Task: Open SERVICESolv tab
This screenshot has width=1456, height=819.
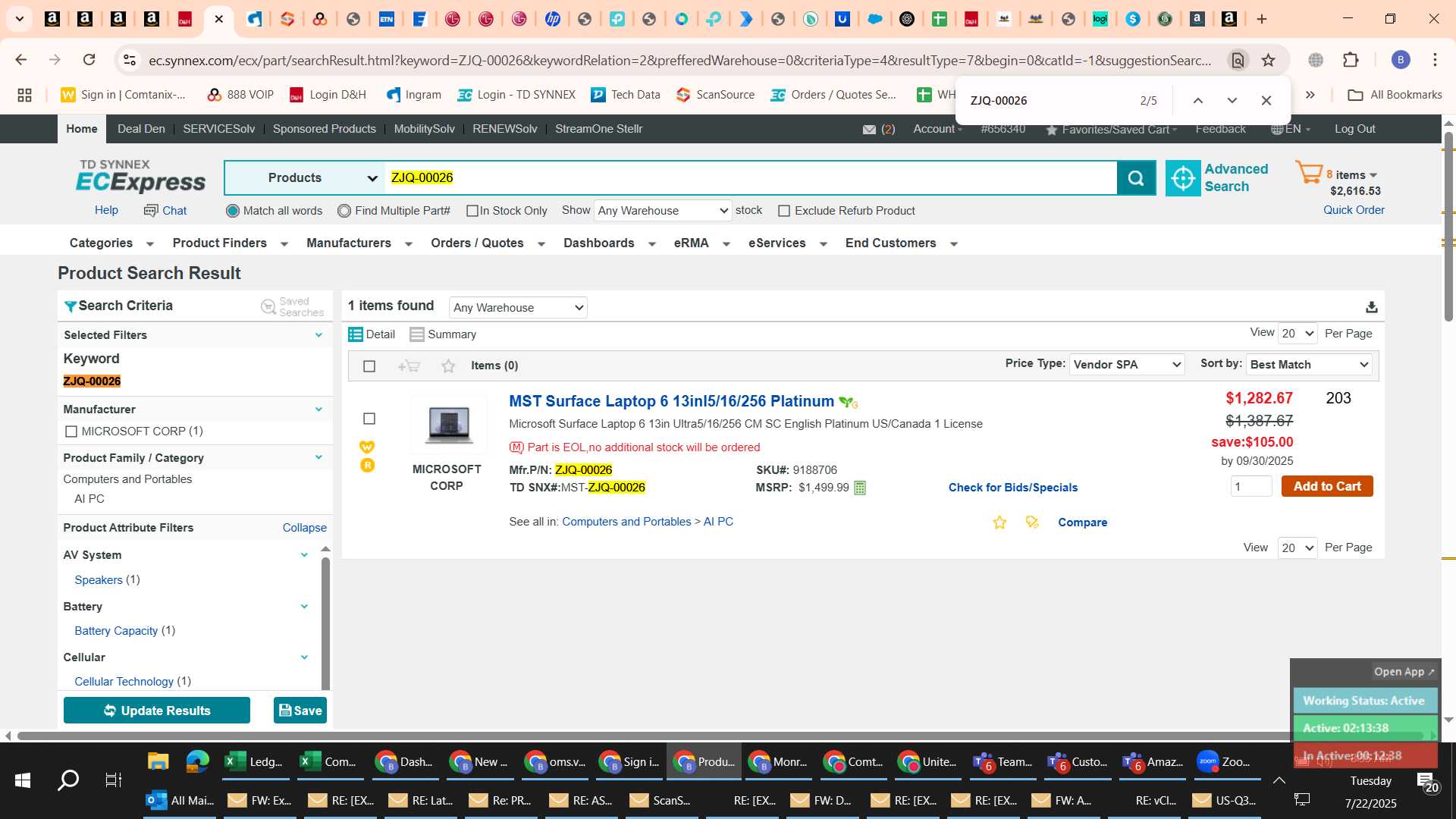Action: [x=218, y=129]
